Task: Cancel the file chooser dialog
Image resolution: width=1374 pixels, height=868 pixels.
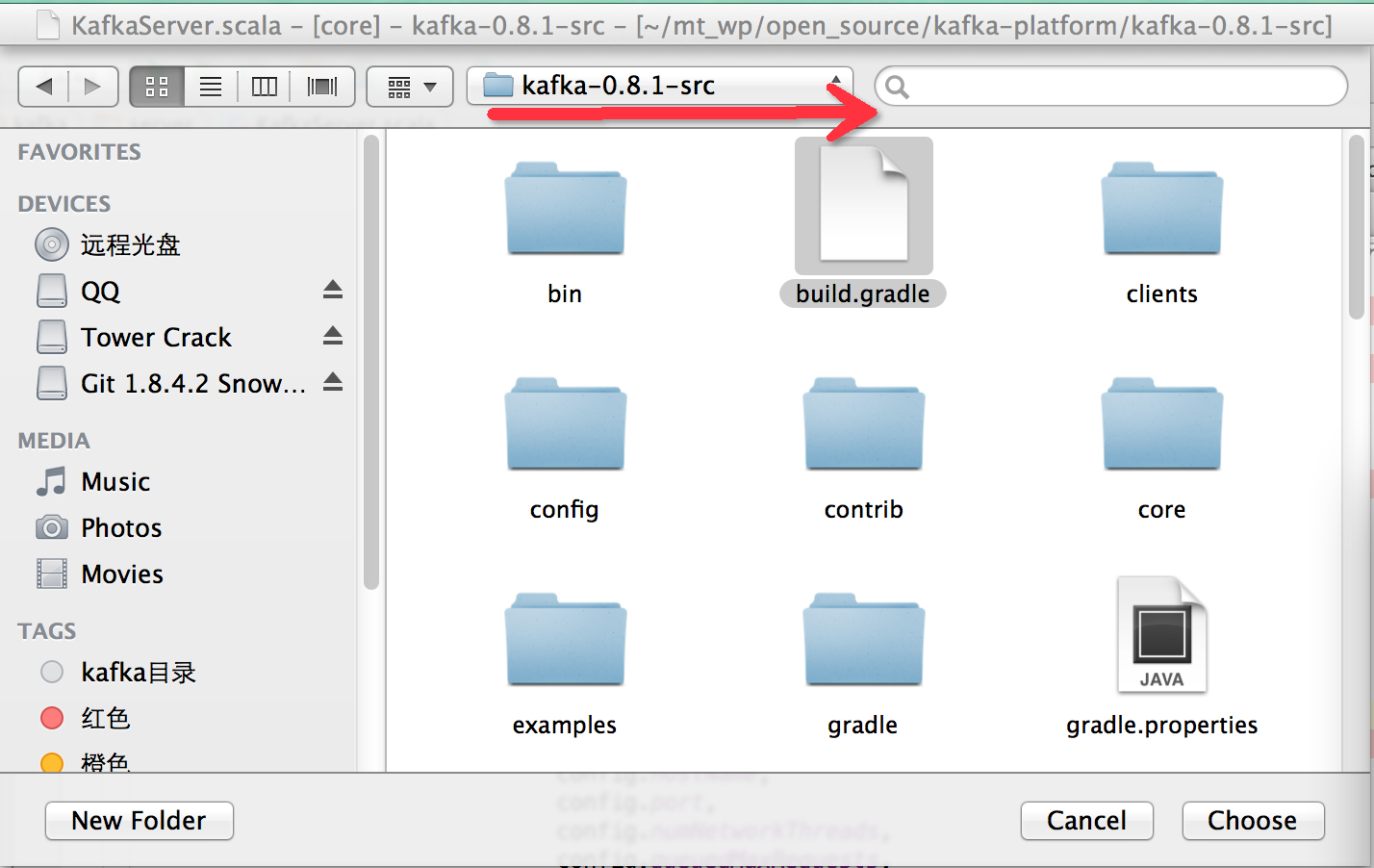Action: click(x=1086, y=821)
